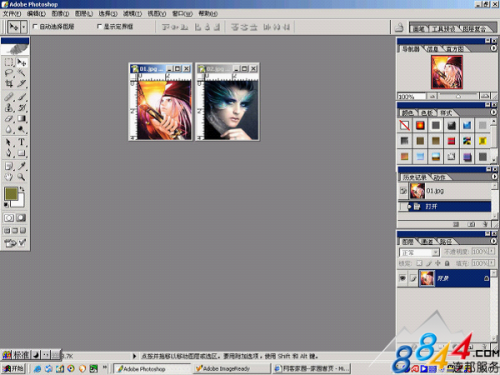Image resolution: width=500 pixels, height=375 pixels.
Task: Switch to the Actions tab
Action: 439,177
